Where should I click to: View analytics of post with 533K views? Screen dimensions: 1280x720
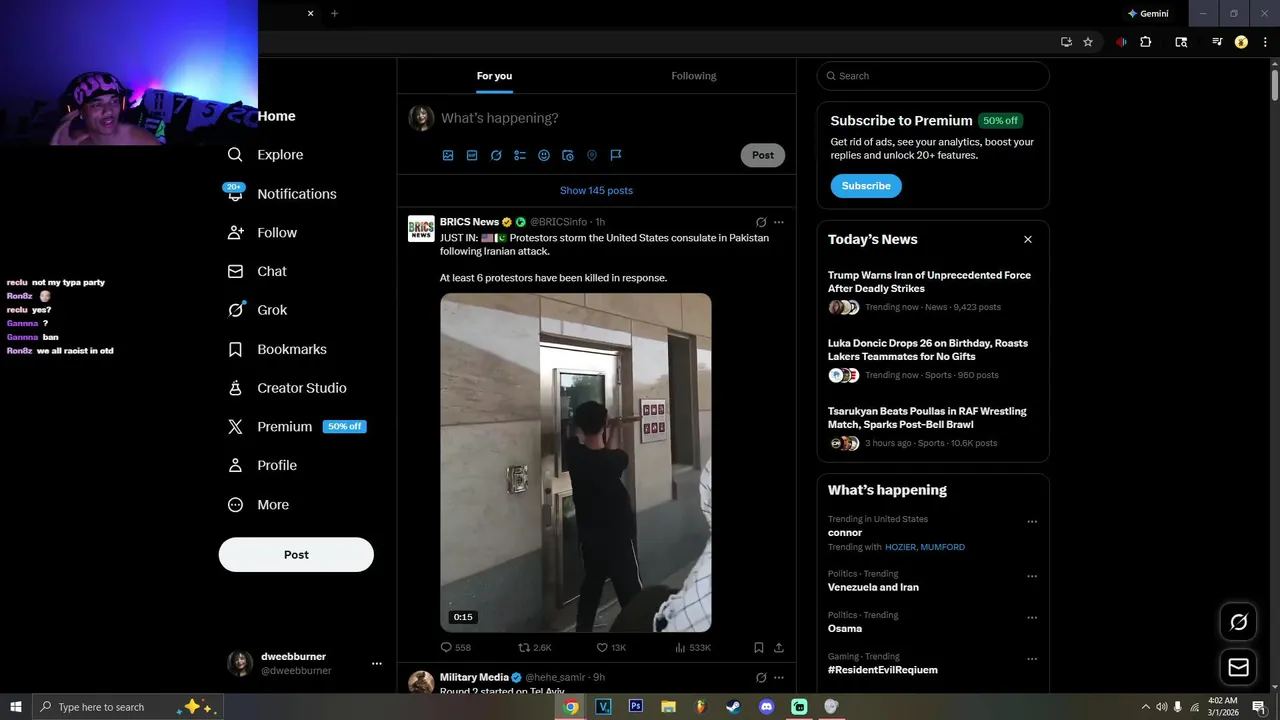pyautogui.click(x=693, y=648)
